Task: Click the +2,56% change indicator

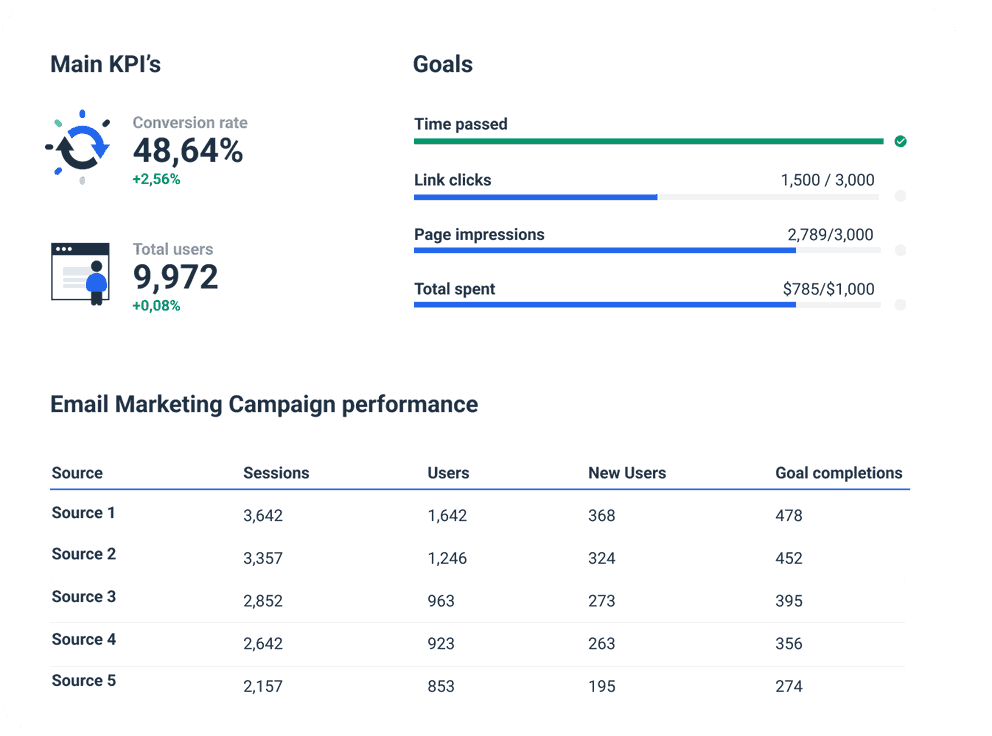Action: coord(156,179)
